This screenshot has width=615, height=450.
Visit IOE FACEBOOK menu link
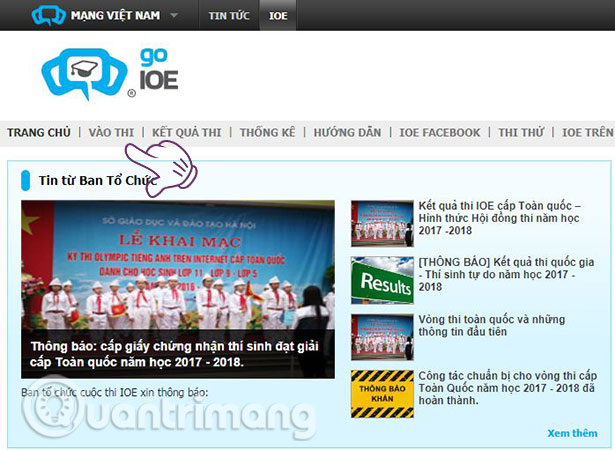440,133
